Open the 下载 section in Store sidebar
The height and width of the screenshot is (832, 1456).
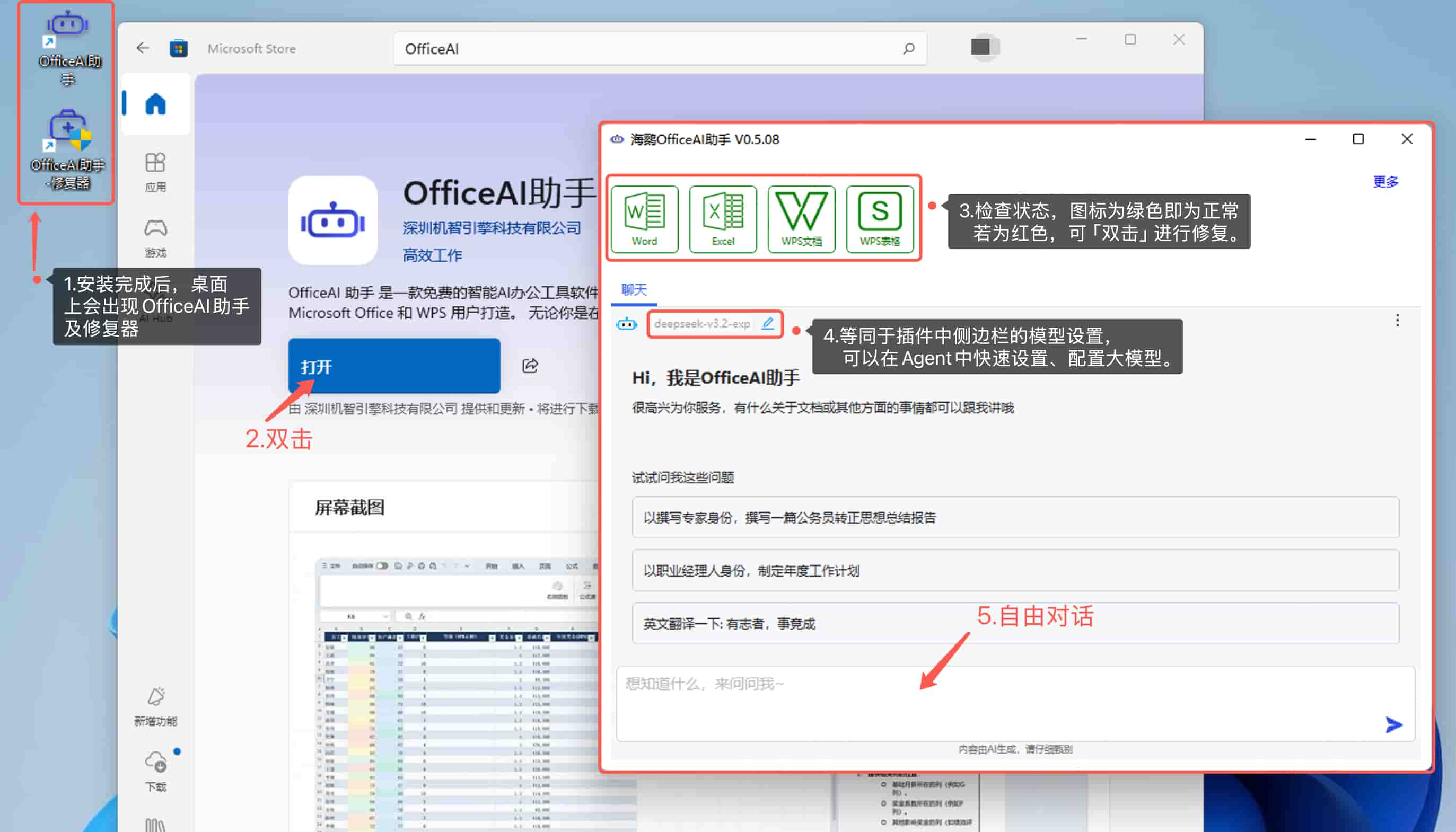[155, 766]
